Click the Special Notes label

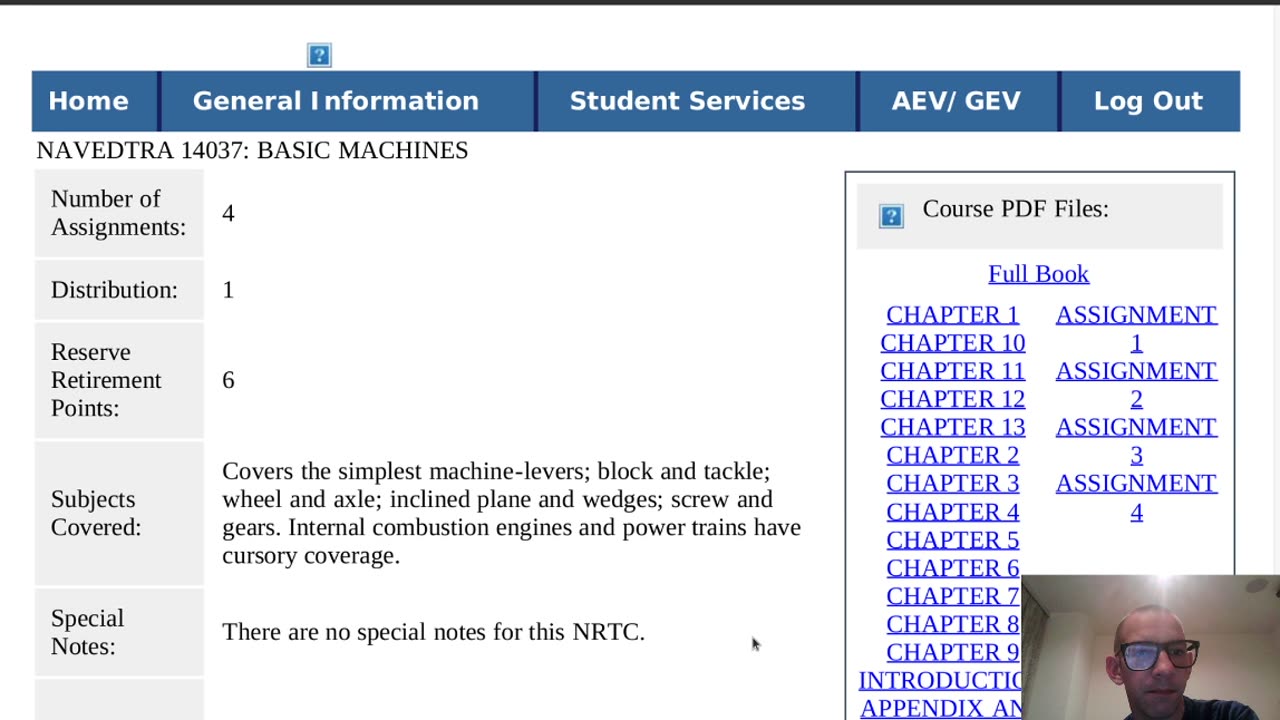(88, 632)
